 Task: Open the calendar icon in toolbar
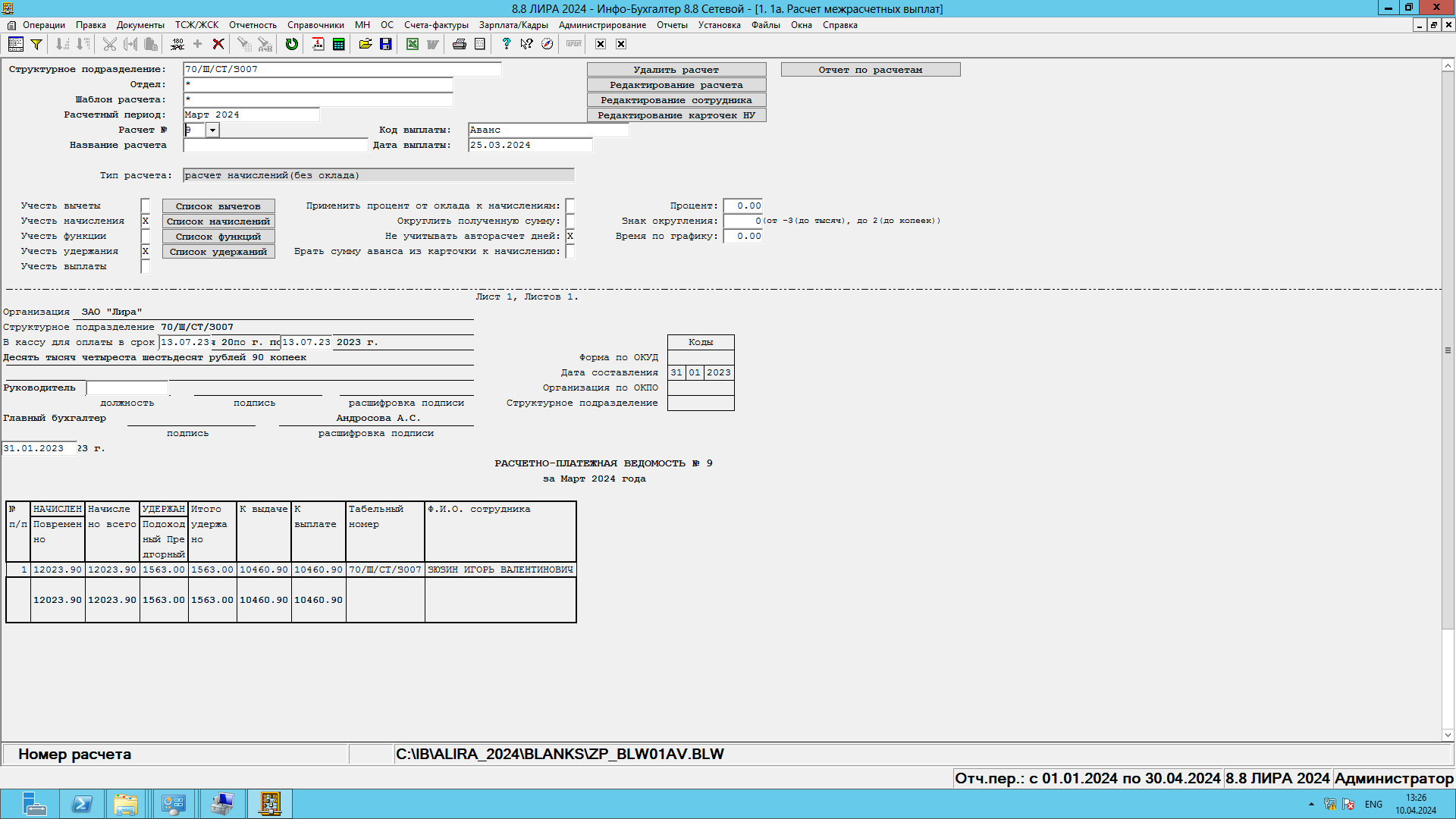[318, 44]
